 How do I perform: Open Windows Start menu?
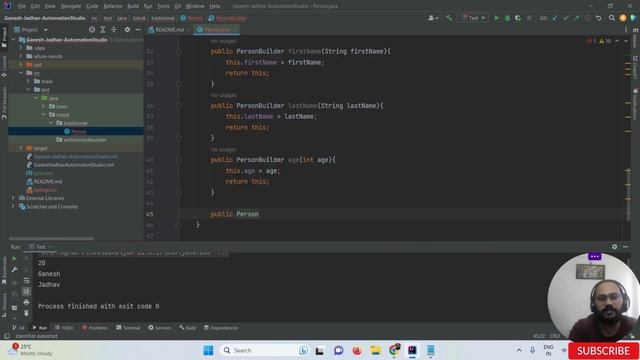[208, 350]
